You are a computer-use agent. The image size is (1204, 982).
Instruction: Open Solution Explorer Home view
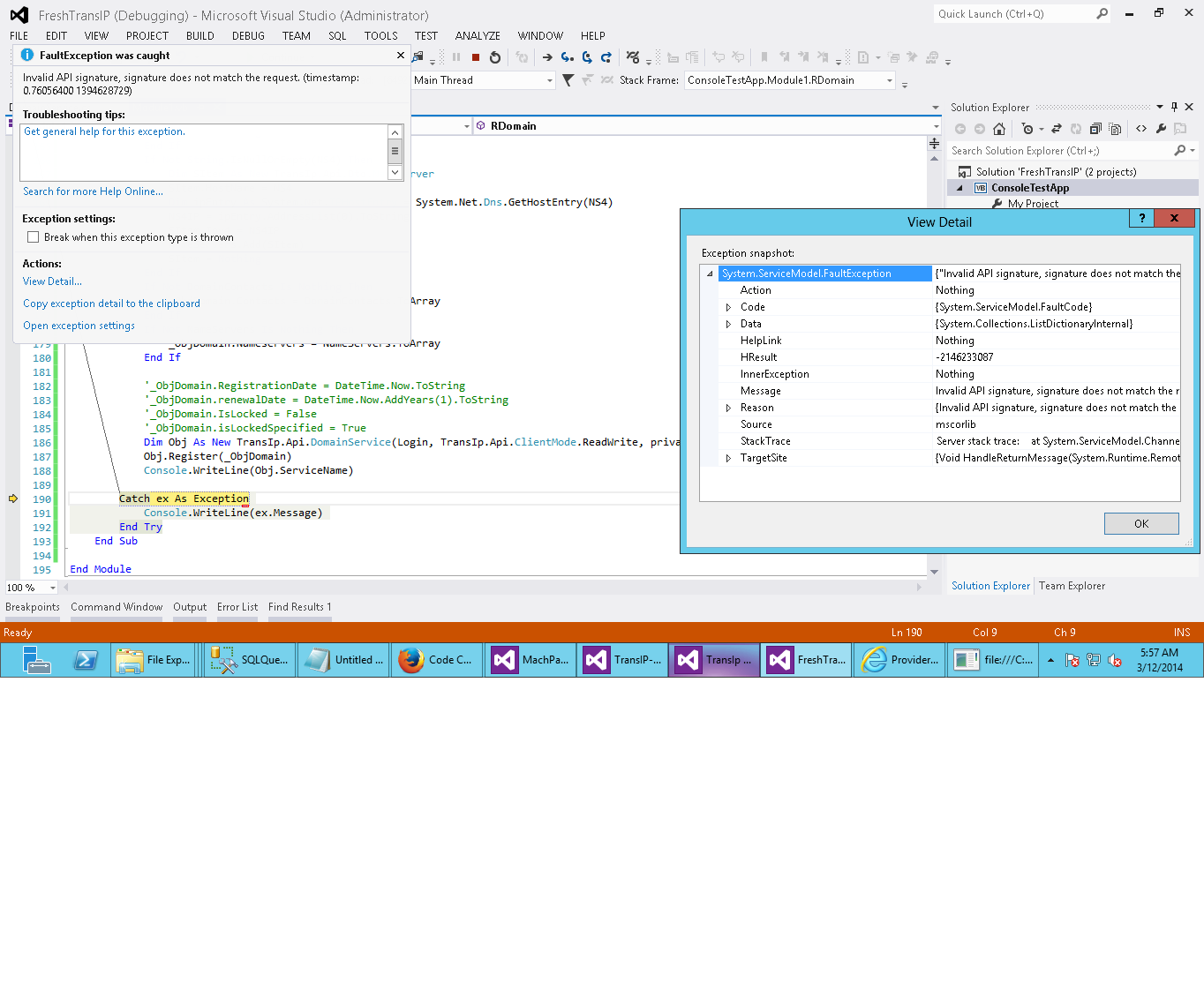[x=999, y=129]
